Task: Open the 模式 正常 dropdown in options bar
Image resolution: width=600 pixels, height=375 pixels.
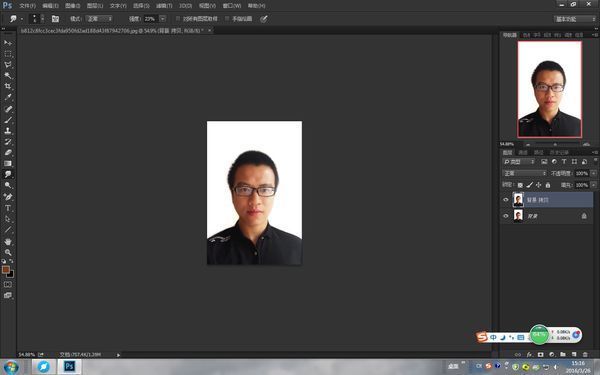Action: 99,19
